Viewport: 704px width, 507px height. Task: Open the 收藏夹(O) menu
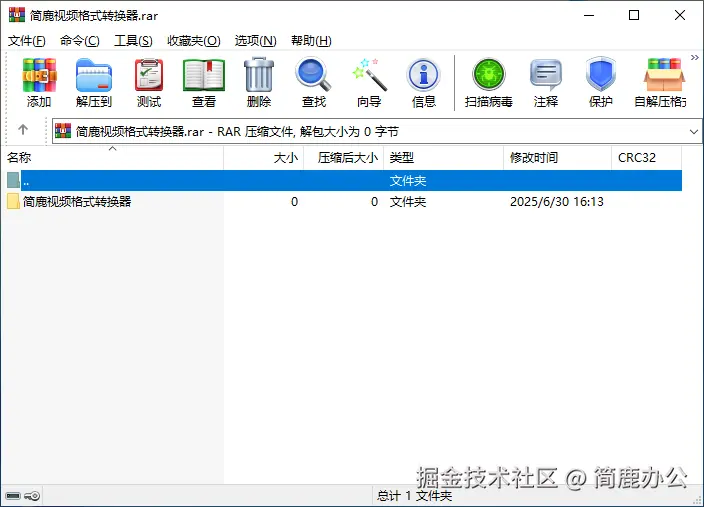pos(194,41)
